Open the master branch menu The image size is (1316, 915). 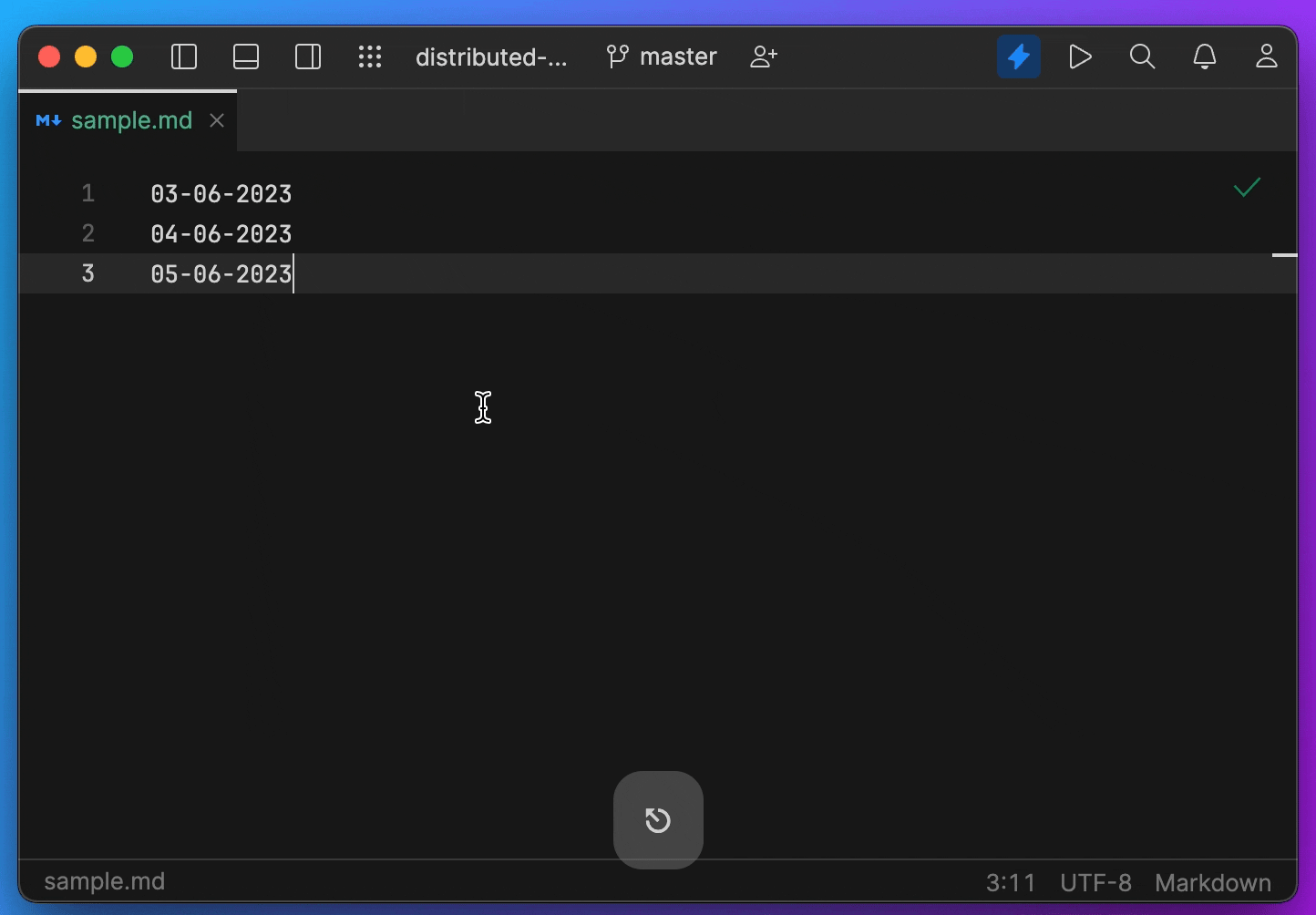662,57
